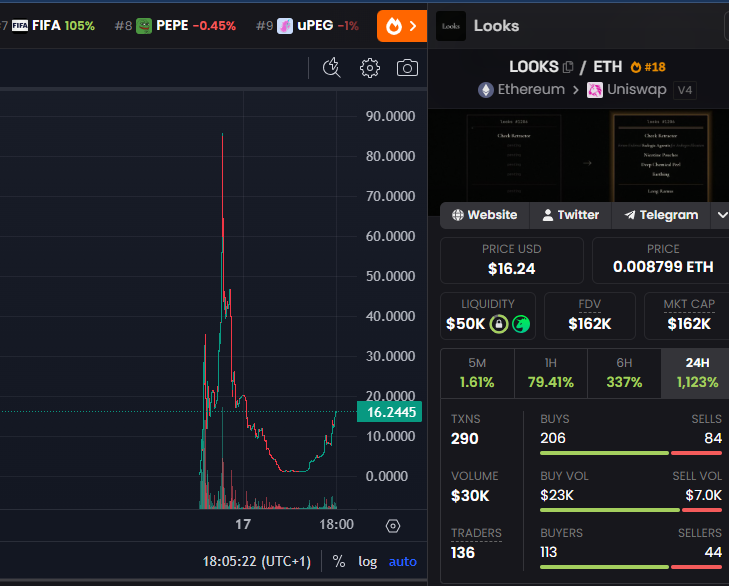Click the green liquidity badge icon
The height and width of the screenshot is (586, 729).
[x=521, y=324]
